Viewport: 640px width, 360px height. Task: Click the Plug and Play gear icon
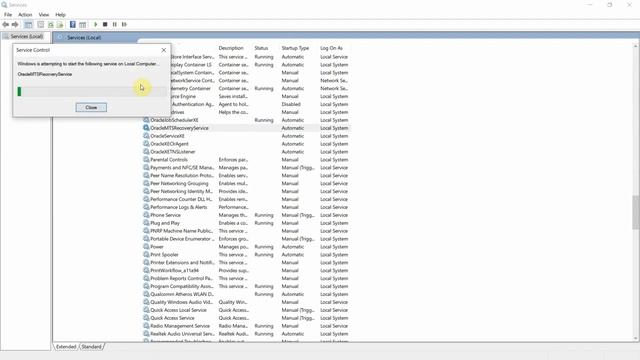[x=146, y=223]
